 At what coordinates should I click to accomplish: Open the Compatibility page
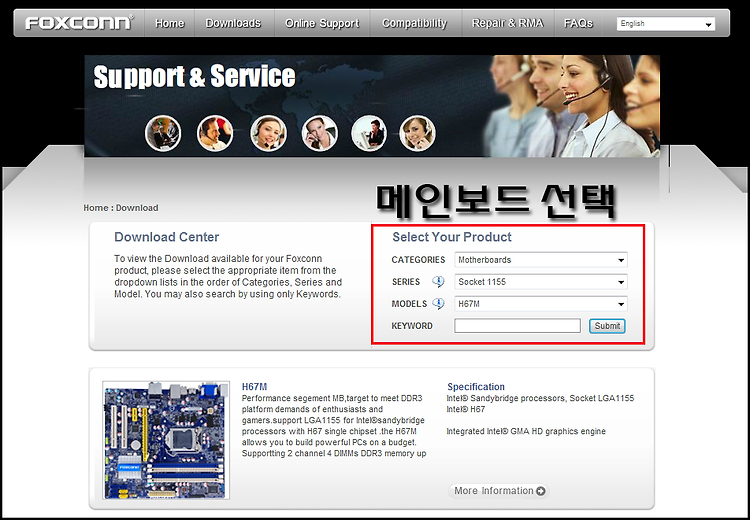(414, 23)
